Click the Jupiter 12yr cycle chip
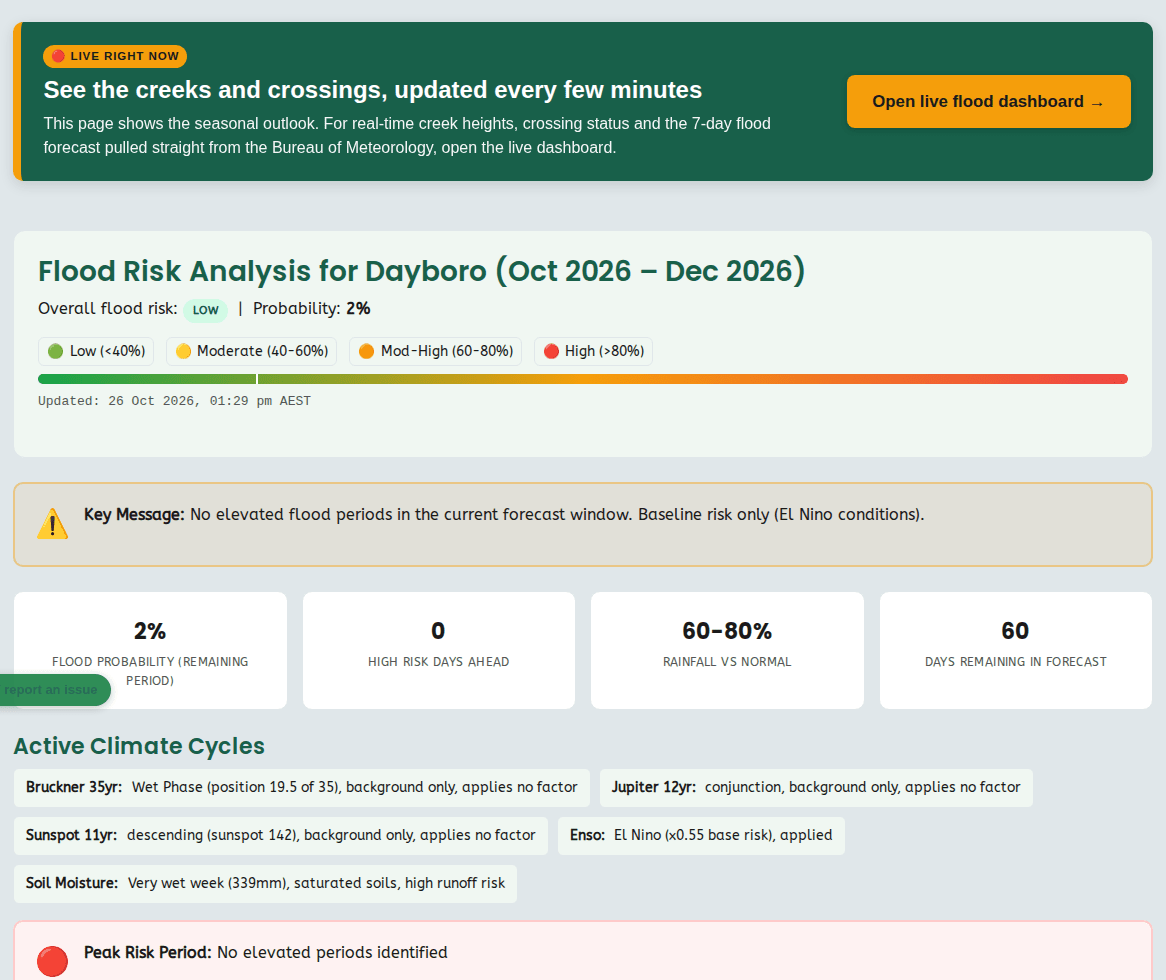 [x=816, y=787]
